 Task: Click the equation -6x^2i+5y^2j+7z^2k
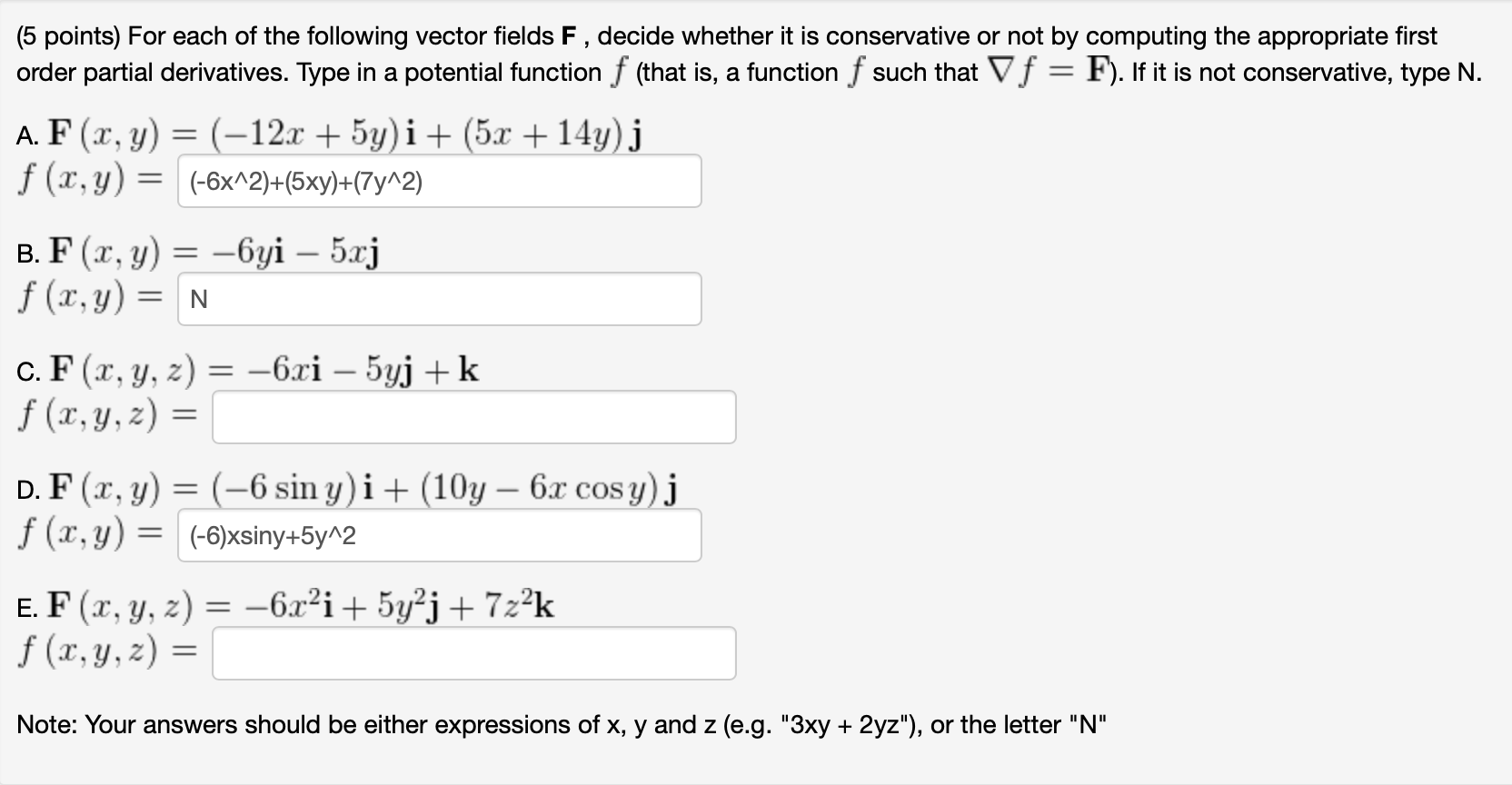click(x=300, y=606)
